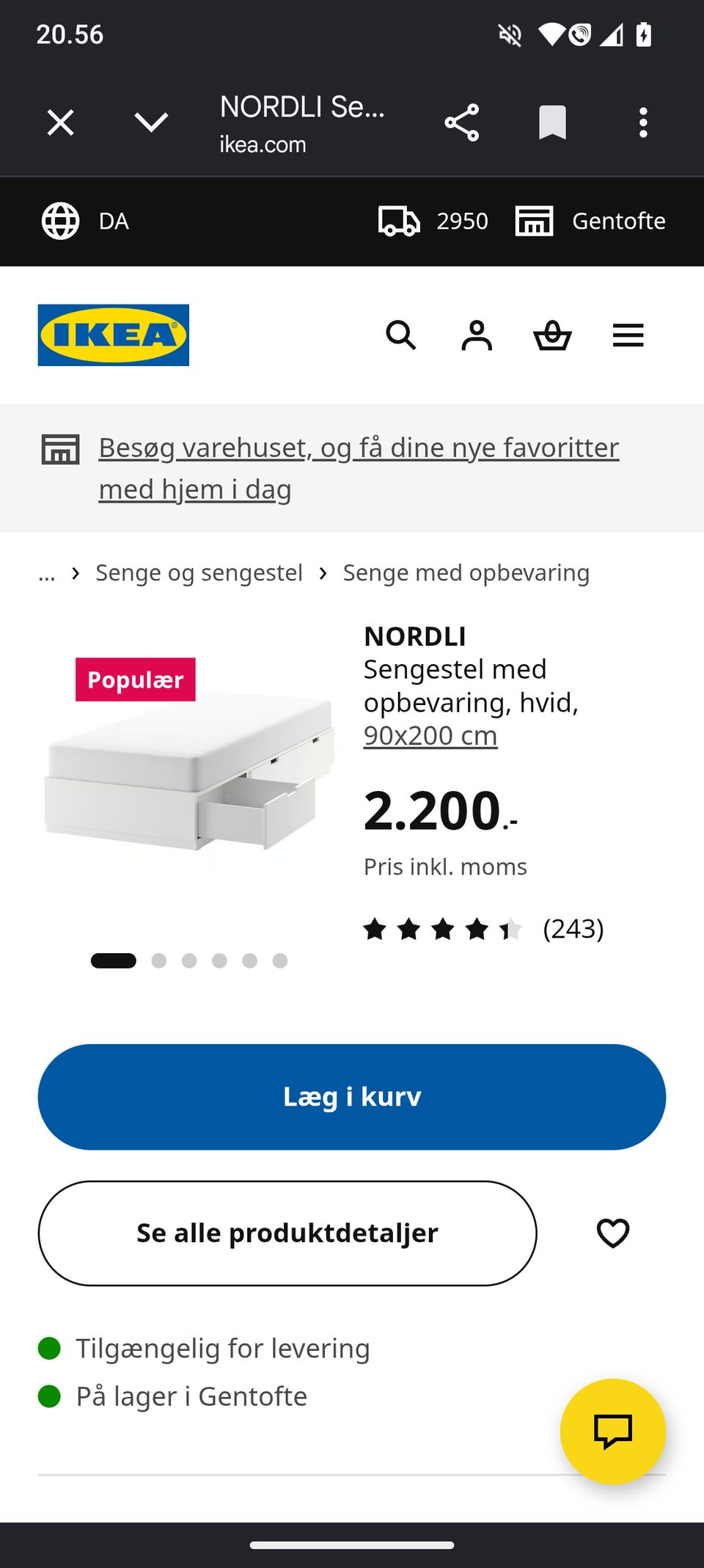
Task: Click the IKEA logo
Action: click(x=114, y=335)
